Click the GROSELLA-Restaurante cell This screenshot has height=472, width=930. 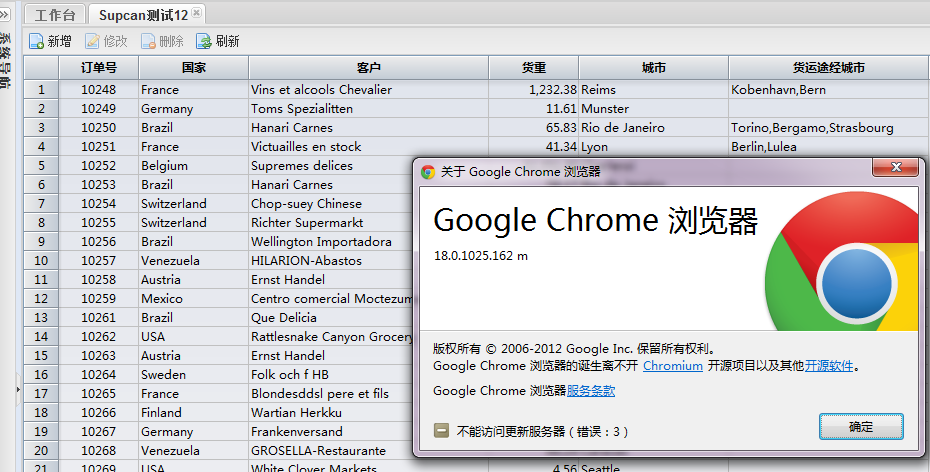point(331,450)
